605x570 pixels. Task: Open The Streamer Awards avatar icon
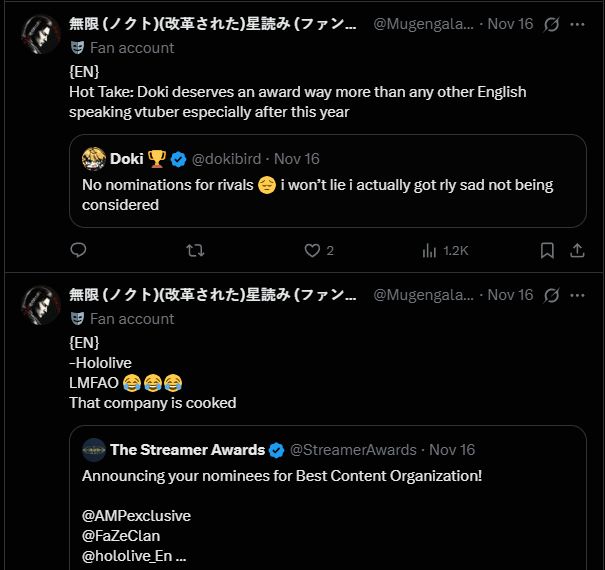tap(94, 449)
